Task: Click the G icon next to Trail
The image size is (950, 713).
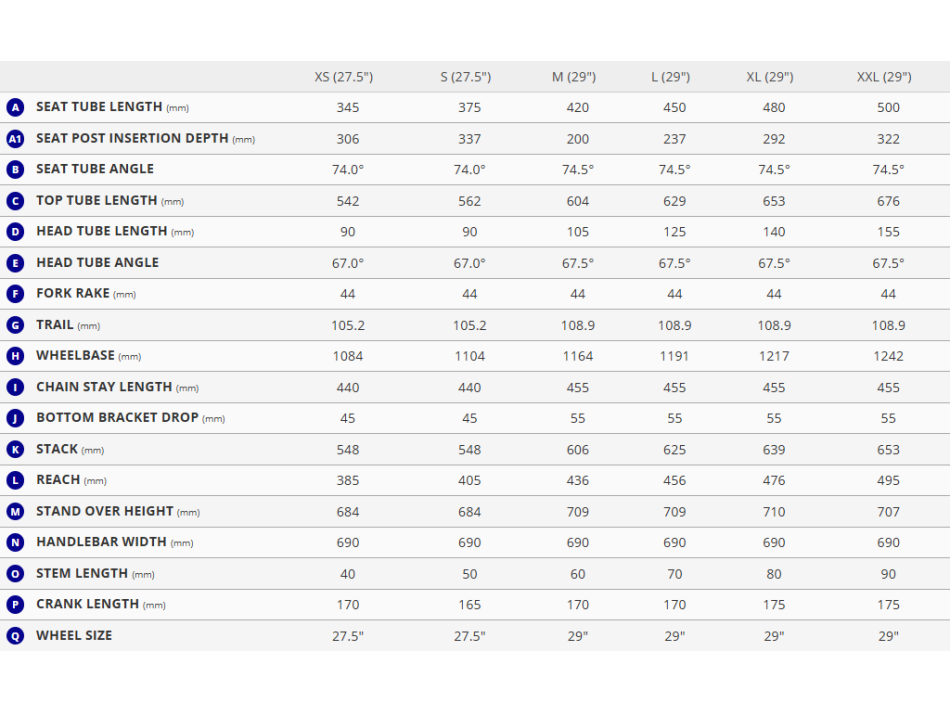Action: [x=15, y=325]
